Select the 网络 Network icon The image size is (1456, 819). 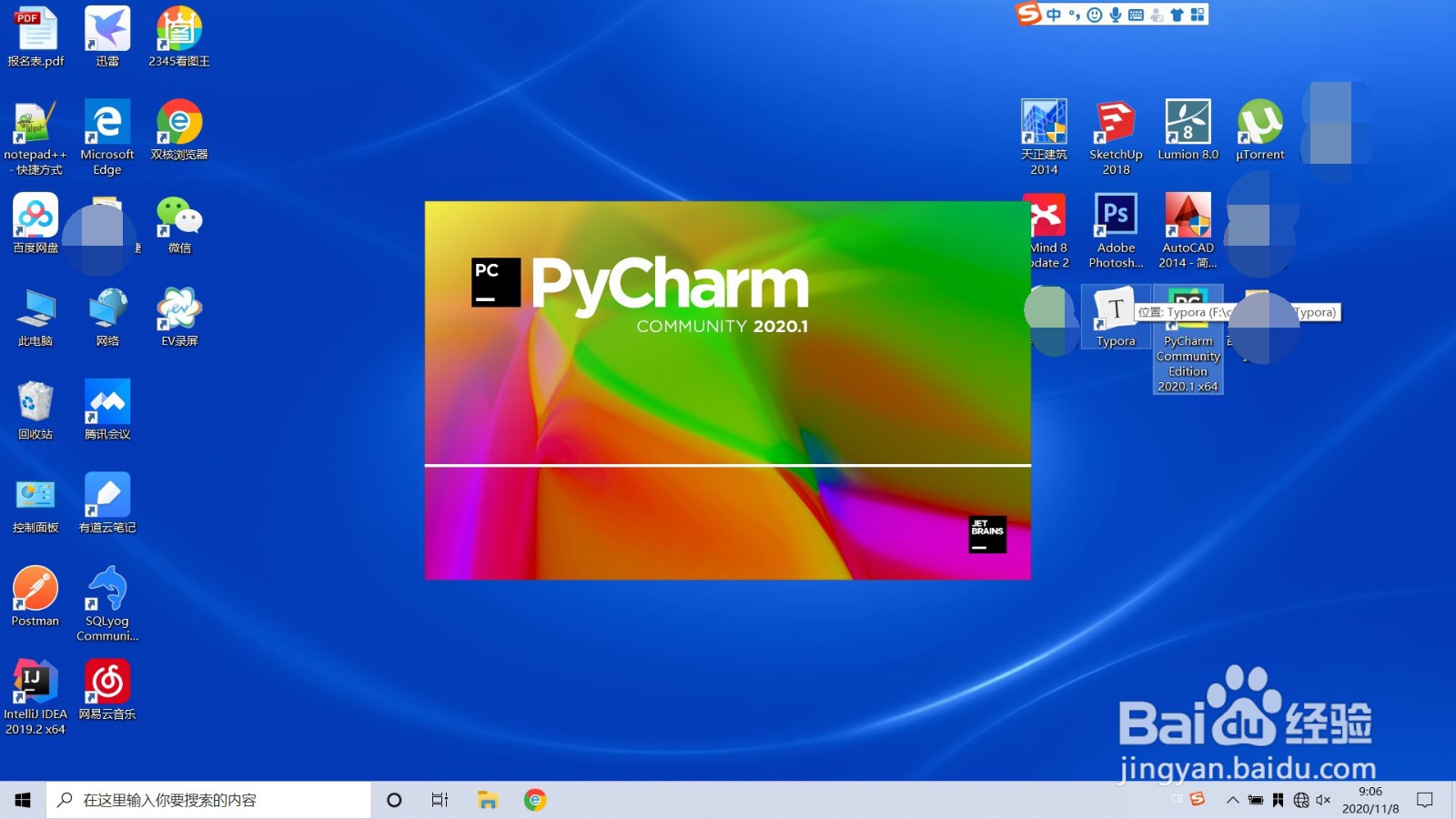point(107,317)
